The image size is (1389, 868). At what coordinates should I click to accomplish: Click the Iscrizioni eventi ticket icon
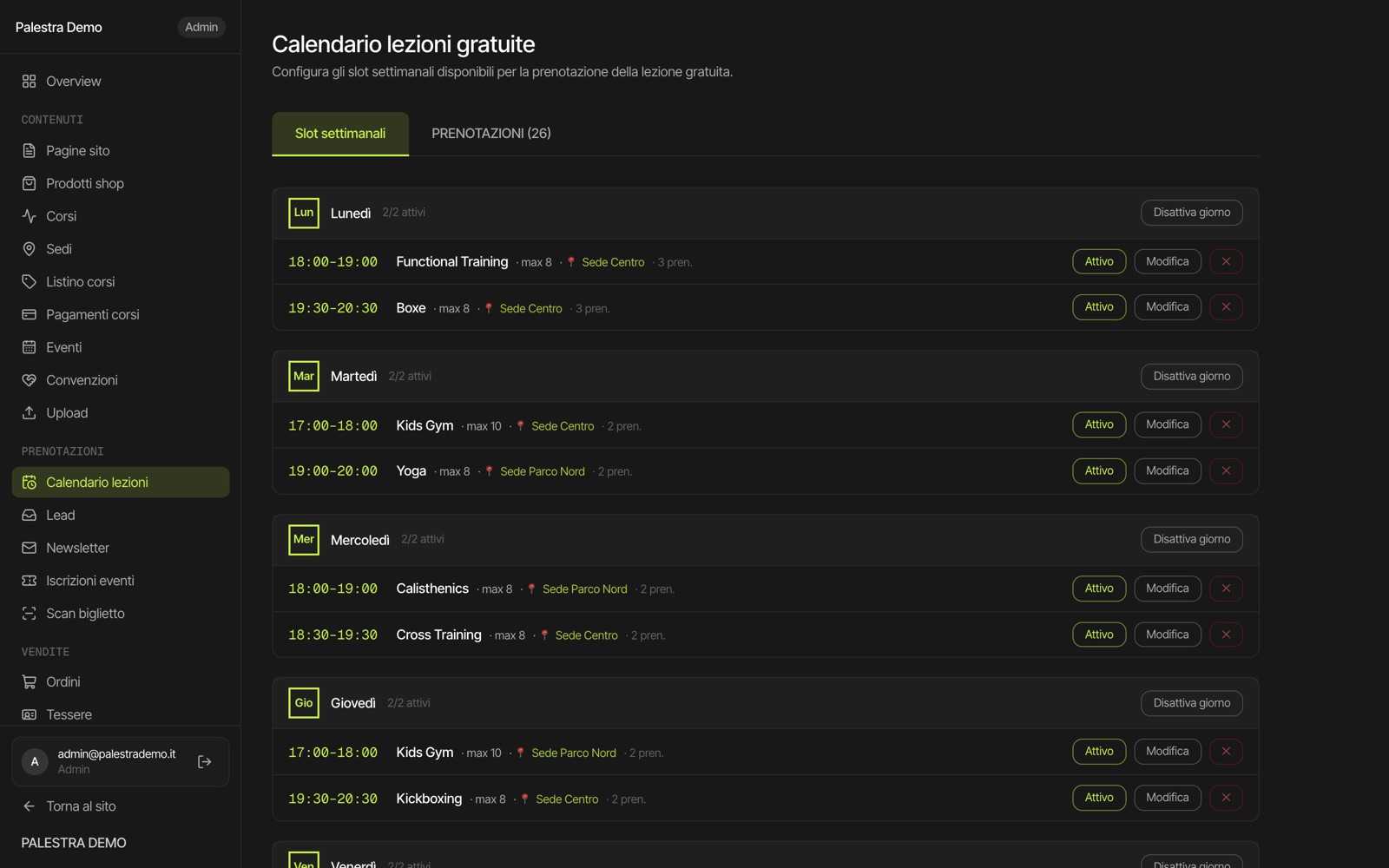pos(29,581)
